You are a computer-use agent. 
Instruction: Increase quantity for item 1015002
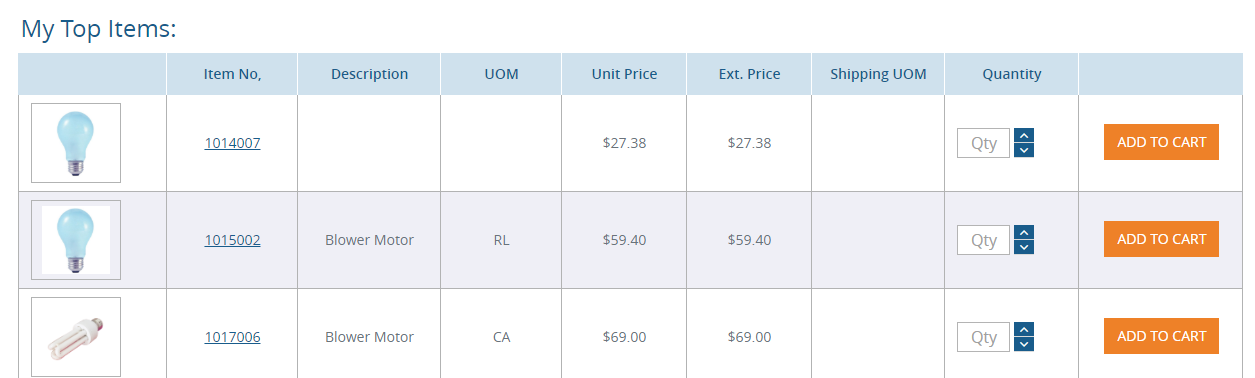click(1023, 233)
